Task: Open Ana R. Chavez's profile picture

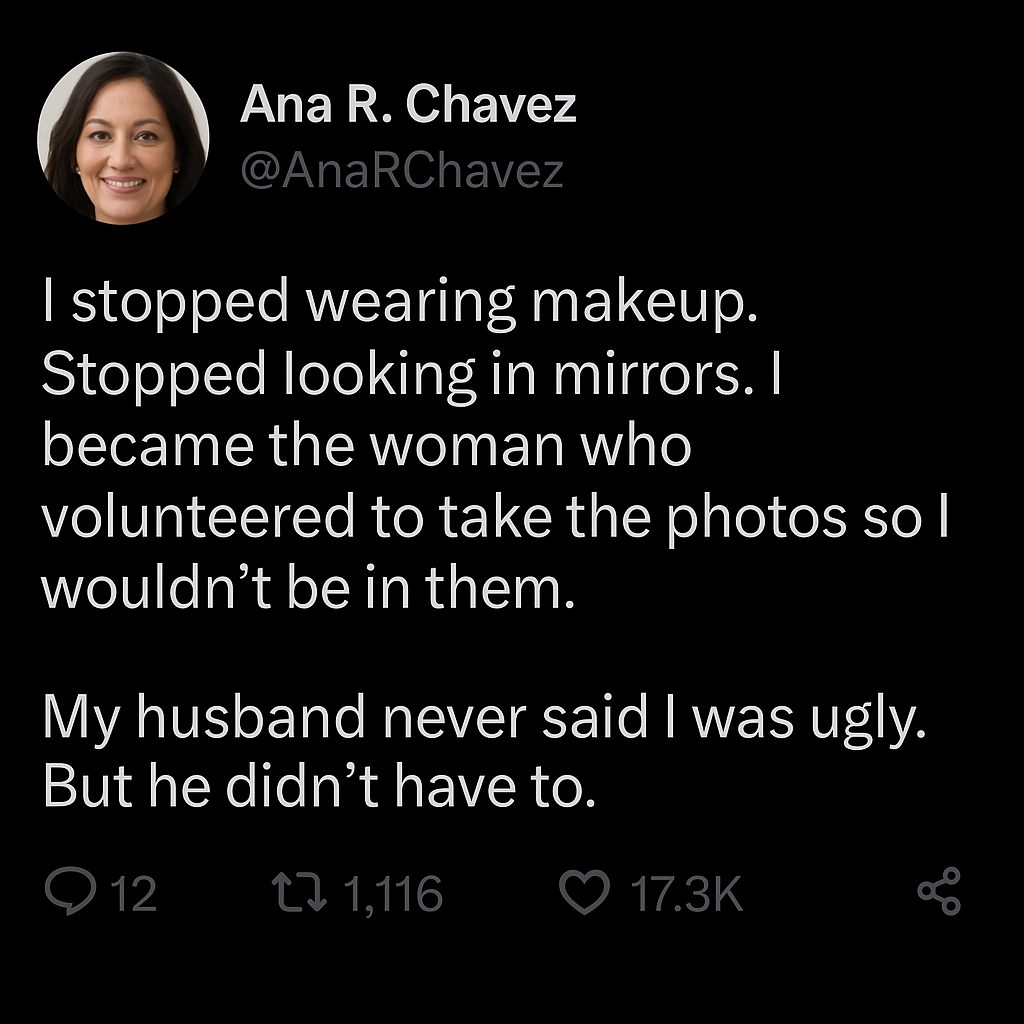Action: click(x=123, y=138)
